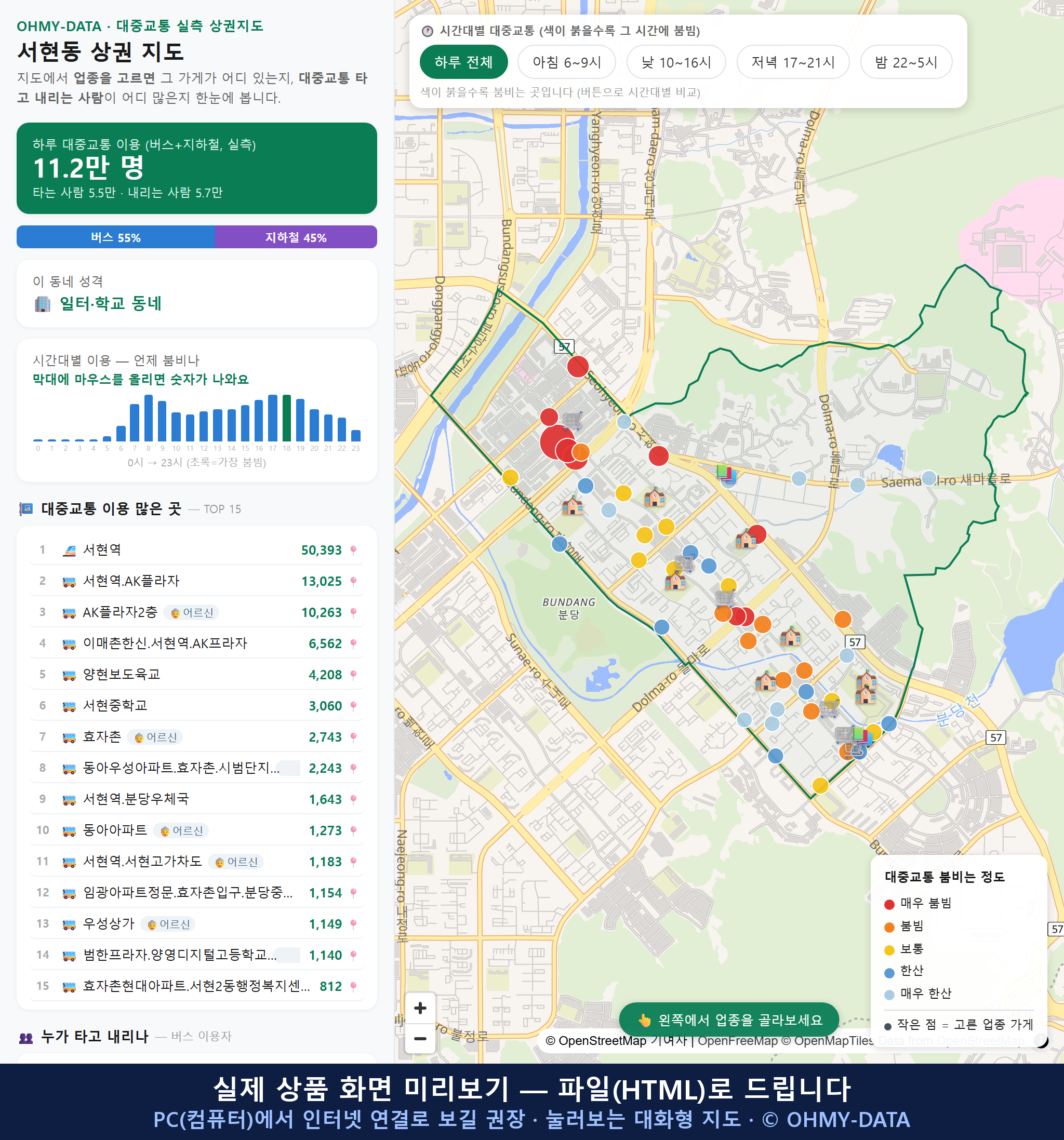This screenshot has width=1064, height=1140.
Task: Click the 왼쪽에서 업종을 골라보세요 green button
Action: tap(729, 1020)
